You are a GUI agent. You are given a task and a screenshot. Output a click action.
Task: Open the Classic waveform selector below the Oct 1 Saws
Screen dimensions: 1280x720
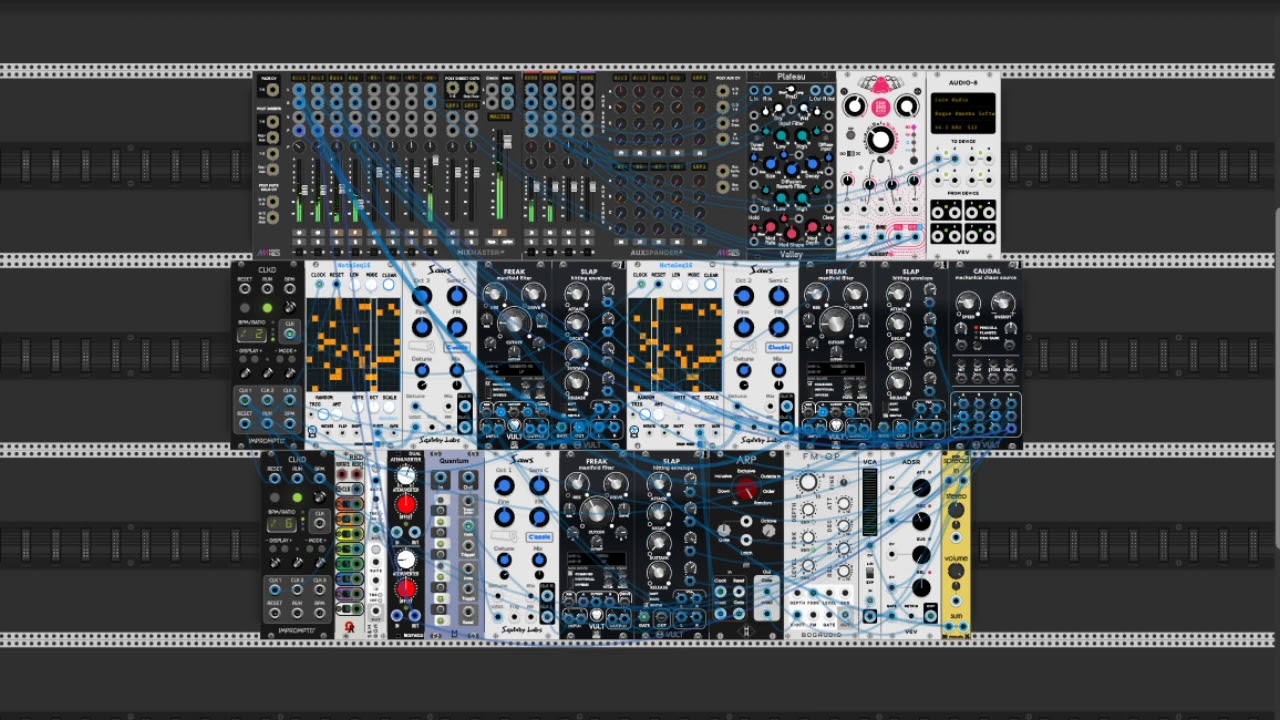[539, 537]
